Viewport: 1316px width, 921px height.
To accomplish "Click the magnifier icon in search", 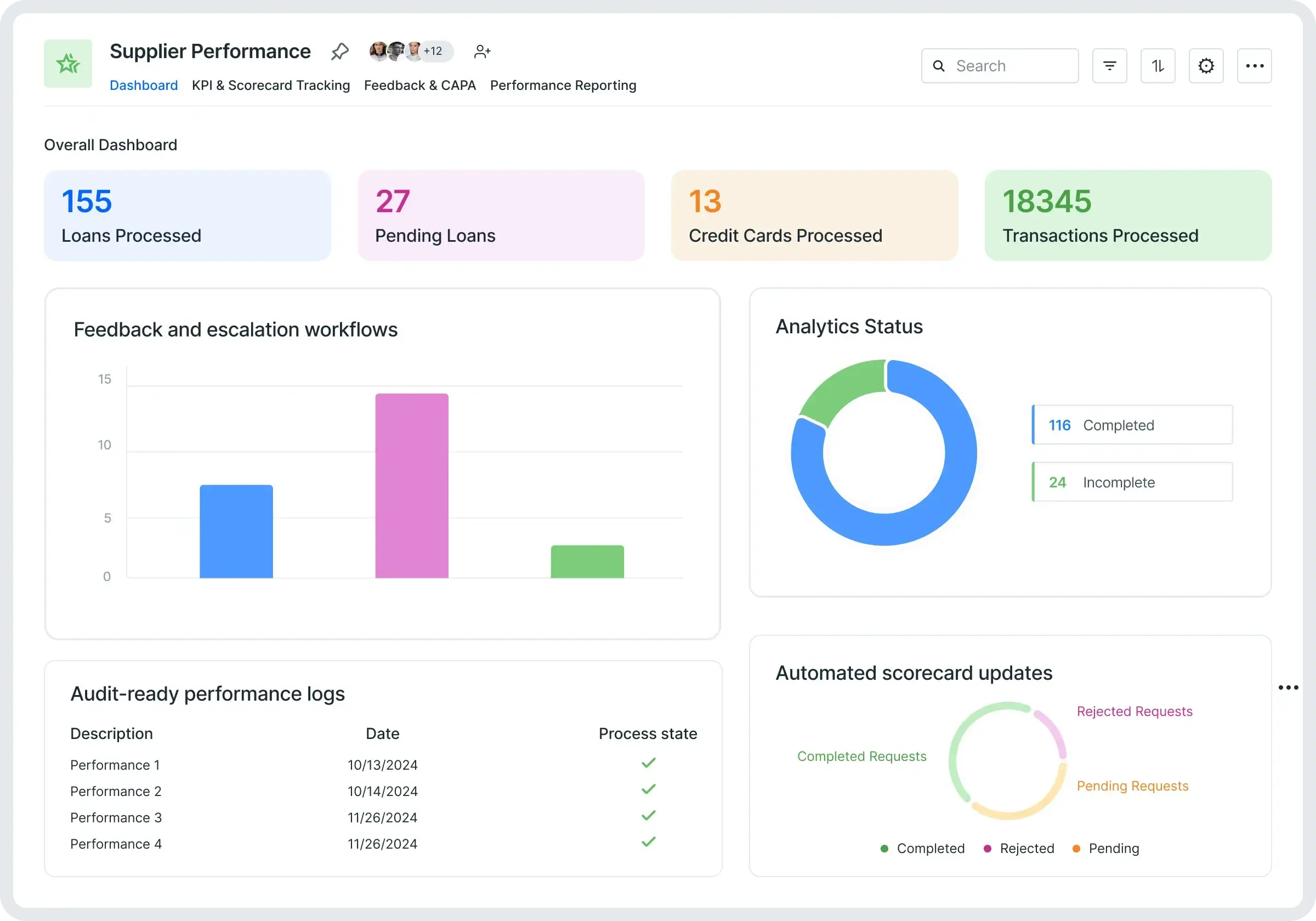I will (939, 66).
